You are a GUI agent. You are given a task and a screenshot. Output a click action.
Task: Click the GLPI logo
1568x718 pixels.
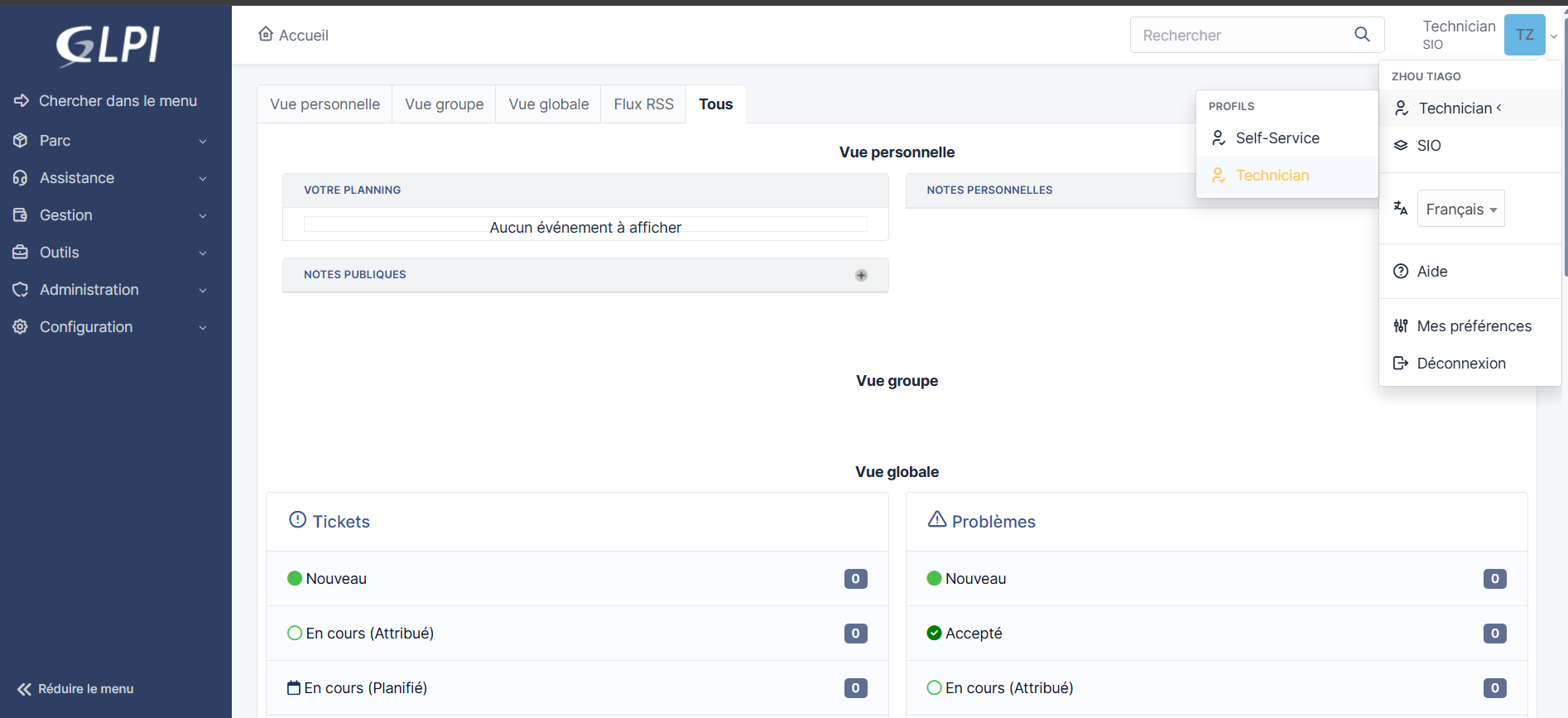click(x=108, y=46)
